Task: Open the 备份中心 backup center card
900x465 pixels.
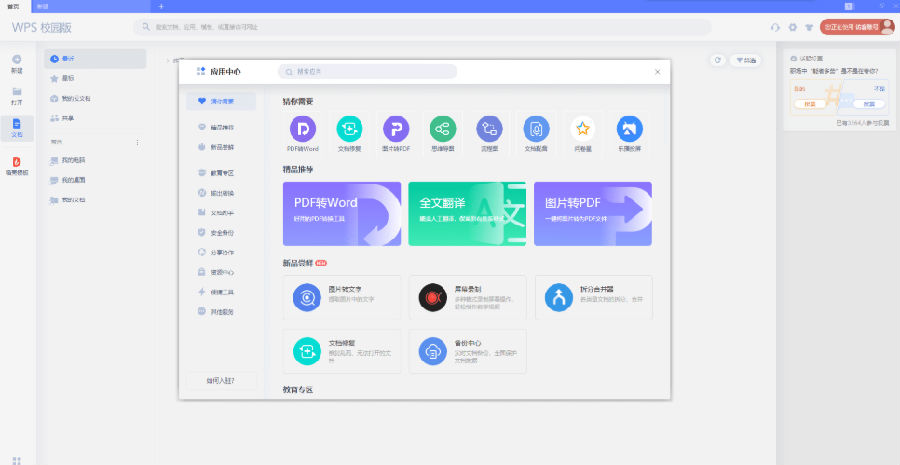Action: pos(468,351)
